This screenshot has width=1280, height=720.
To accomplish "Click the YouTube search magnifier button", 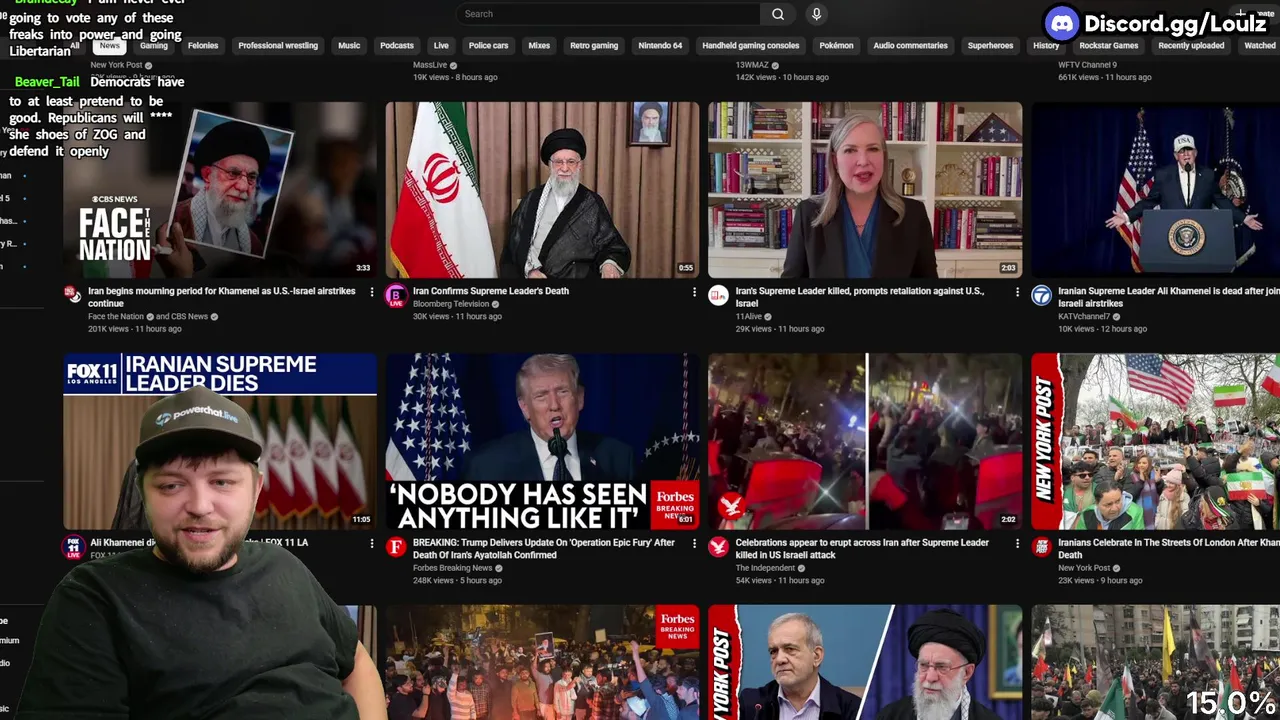I will click(778, 14).
